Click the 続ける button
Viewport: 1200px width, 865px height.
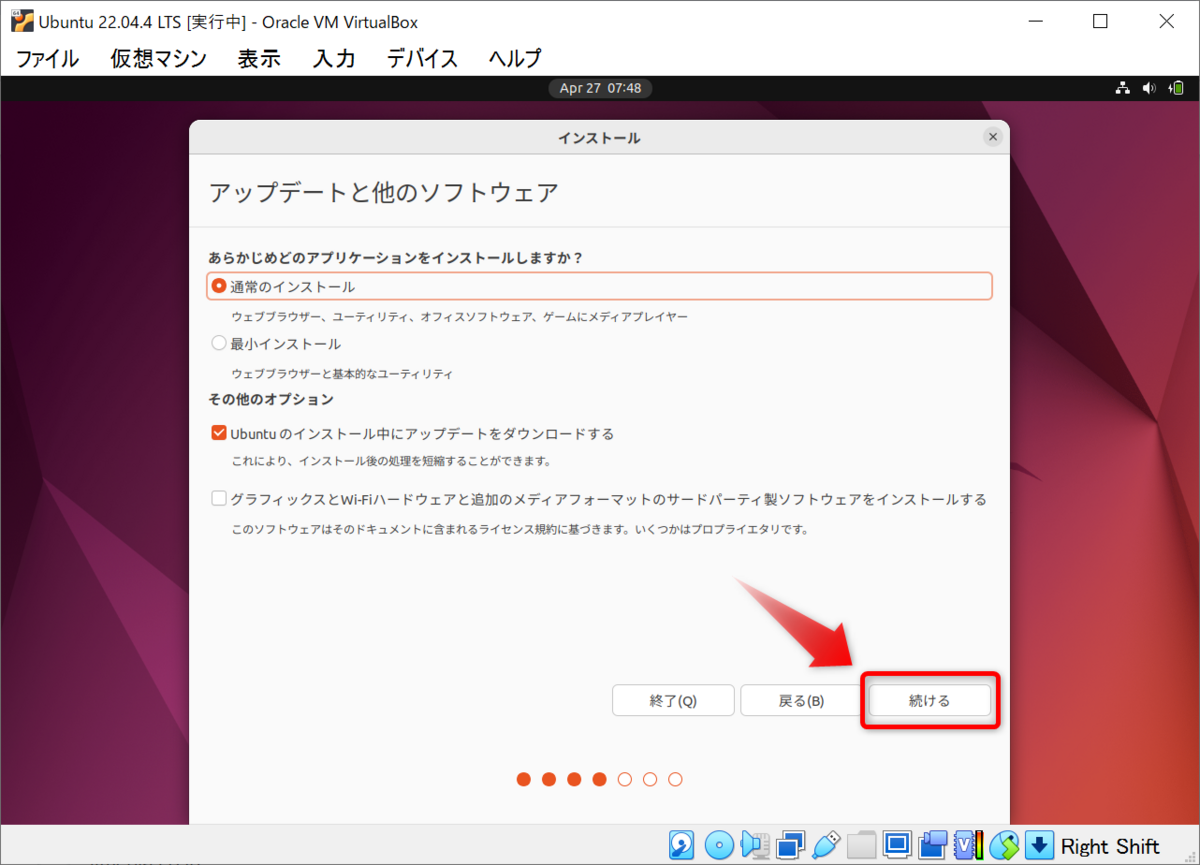929,700
